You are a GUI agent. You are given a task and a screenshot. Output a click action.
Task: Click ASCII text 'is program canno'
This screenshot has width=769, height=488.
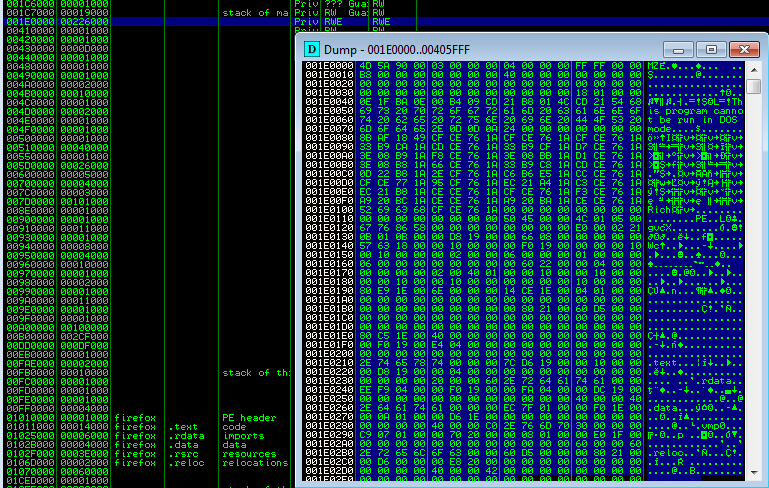[x=695, y=111]
